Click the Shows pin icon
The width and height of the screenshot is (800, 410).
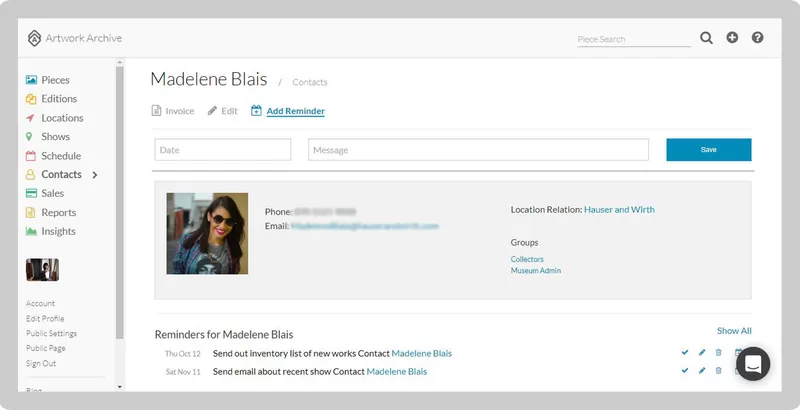click(x=29, y=137)
